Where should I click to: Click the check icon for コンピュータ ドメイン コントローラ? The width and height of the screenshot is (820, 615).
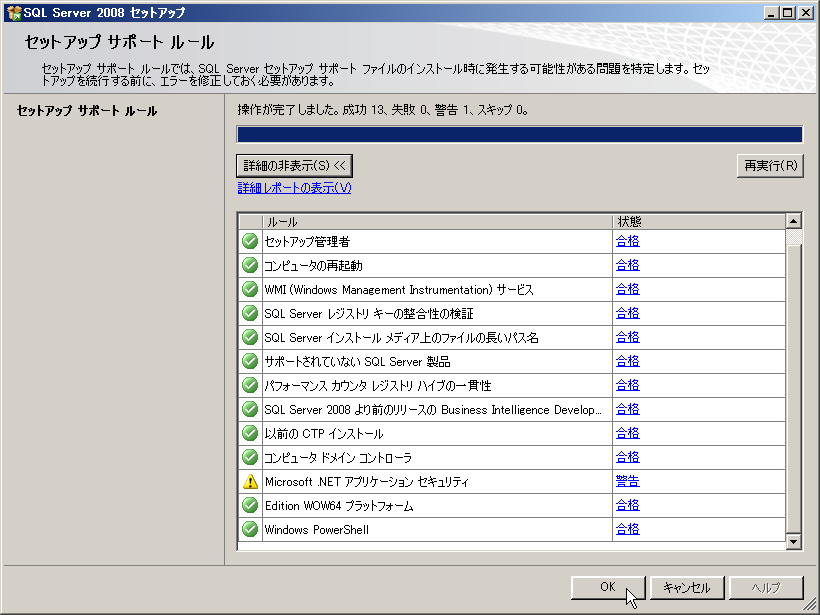click(x=250, y=458)
